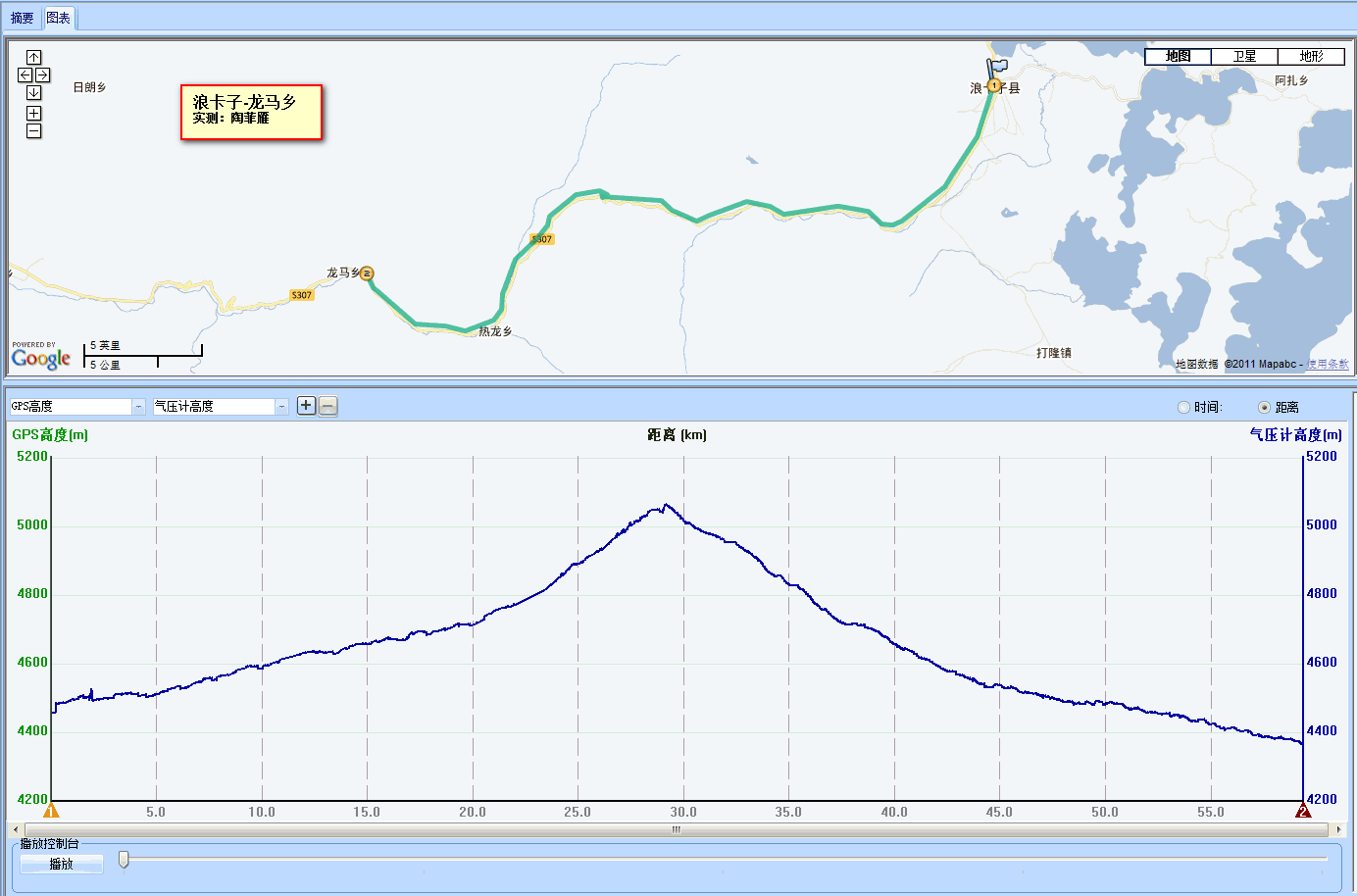
Task: Switch map to 卫星 satellite view
Action: (1244, 57)
